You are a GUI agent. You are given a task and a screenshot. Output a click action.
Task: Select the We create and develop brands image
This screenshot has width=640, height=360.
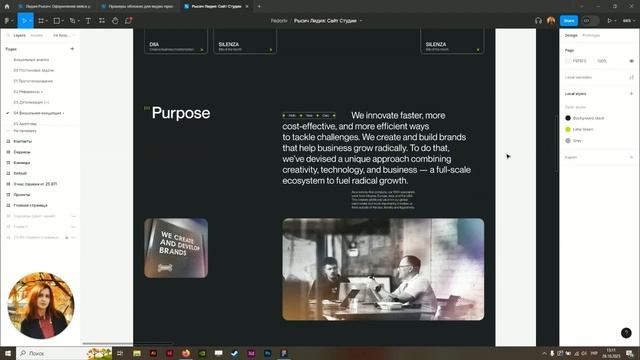tap(176, 248)
